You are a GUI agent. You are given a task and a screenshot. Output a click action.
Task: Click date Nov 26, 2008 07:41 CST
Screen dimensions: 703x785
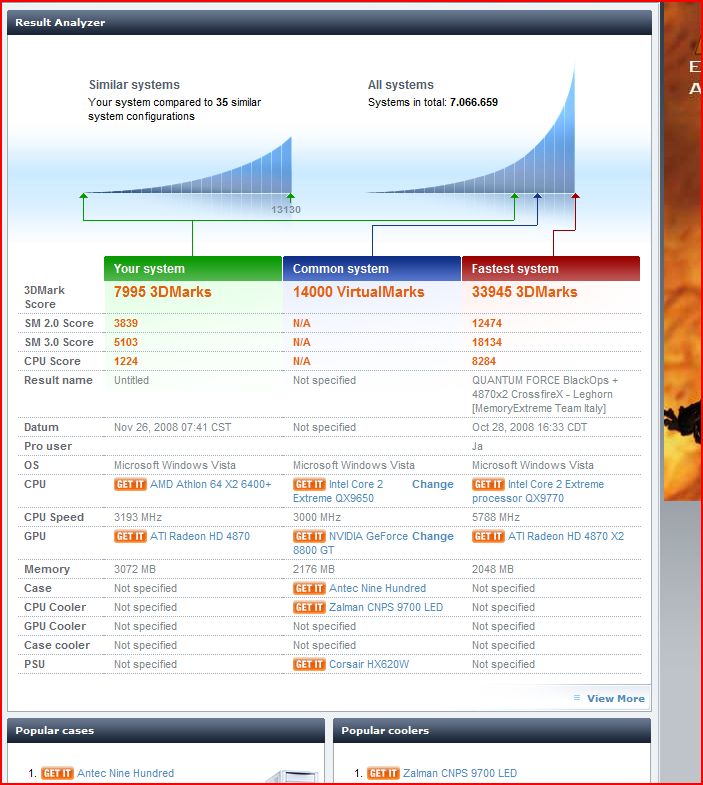[172, 427]
